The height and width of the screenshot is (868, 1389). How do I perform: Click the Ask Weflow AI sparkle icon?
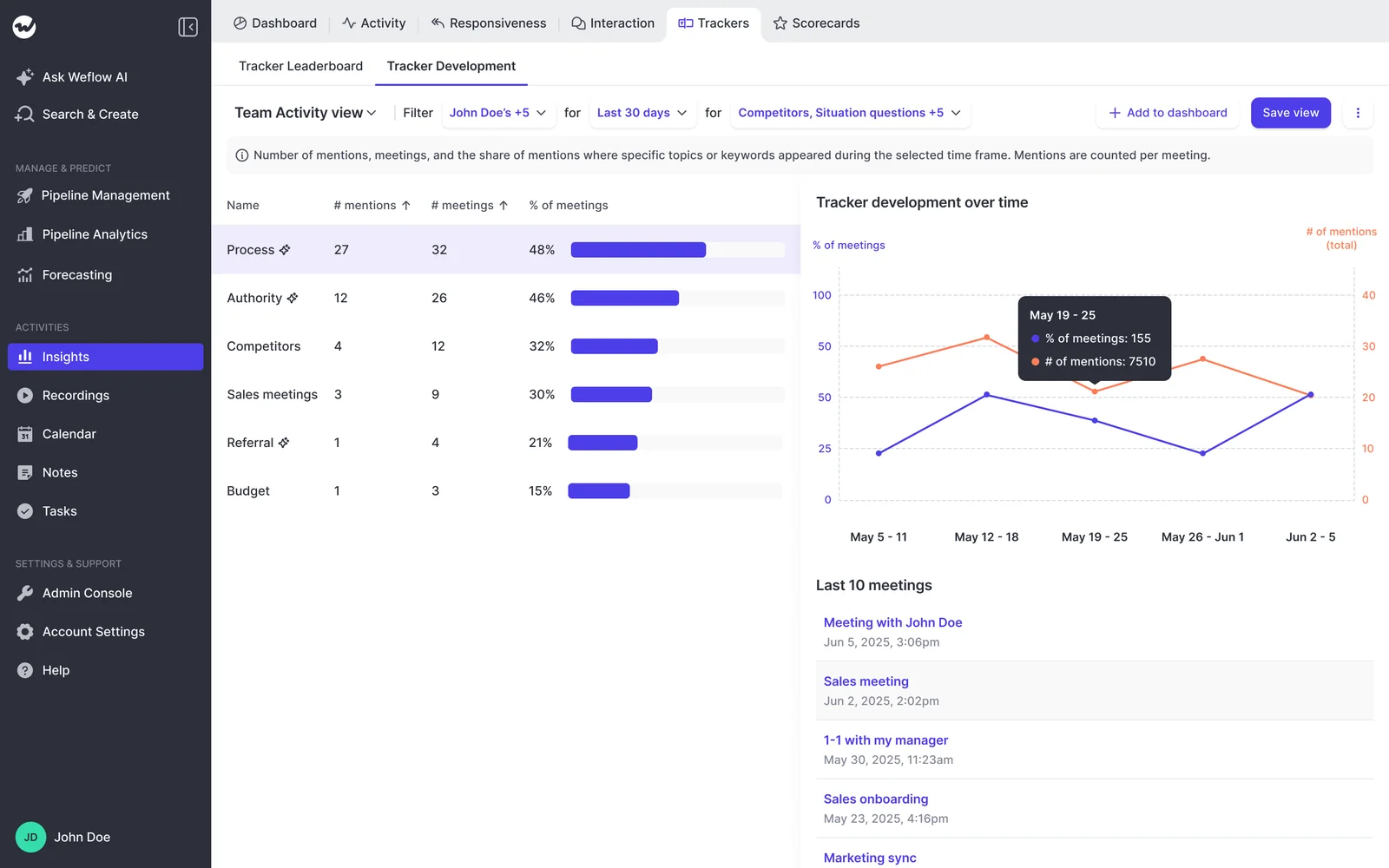(x=25, y=77)
